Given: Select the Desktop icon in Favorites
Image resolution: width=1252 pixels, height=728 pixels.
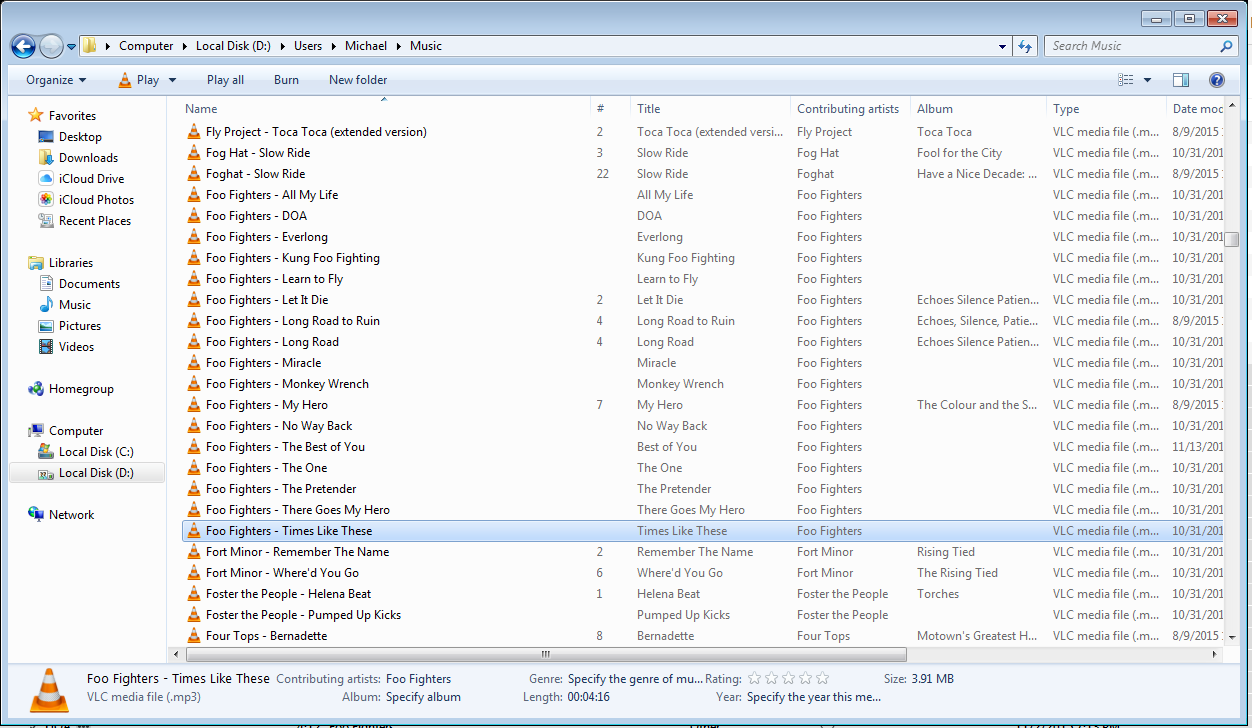Looking at the screenshot, I should [x=46, y=136].
